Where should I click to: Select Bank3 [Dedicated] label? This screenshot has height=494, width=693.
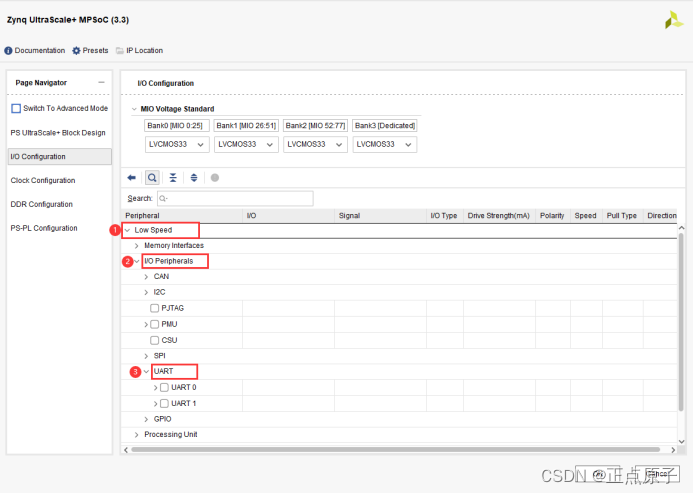[385, 126]
